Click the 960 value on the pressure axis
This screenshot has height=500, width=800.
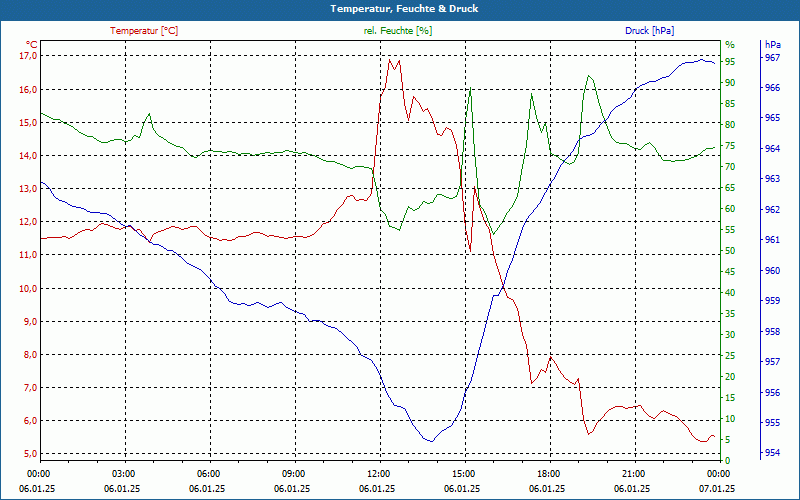pos(772,270)
